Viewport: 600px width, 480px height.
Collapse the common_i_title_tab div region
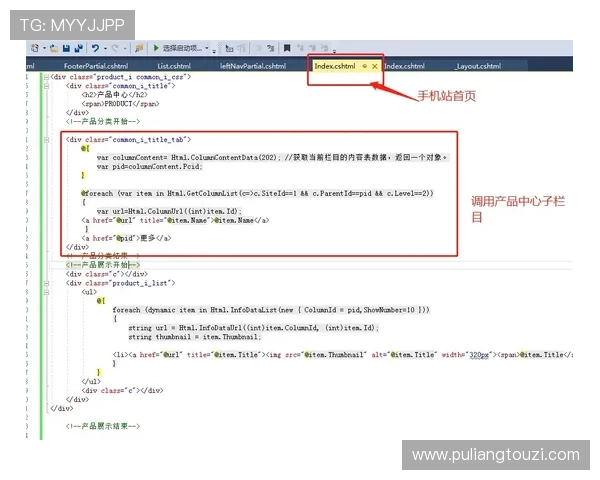(46, 140)
